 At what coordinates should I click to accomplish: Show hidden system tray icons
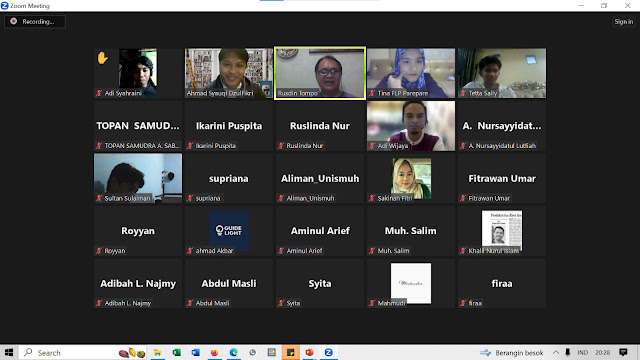tap(556, 352)
